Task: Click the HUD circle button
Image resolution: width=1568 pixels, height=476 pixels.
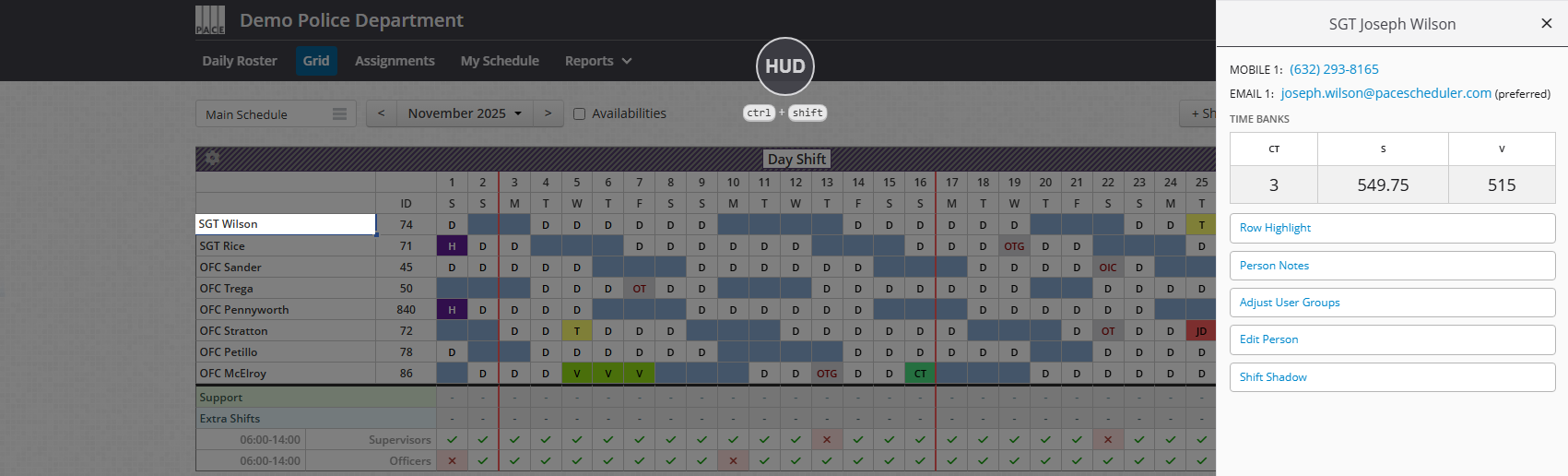Action: click(784, 66)
